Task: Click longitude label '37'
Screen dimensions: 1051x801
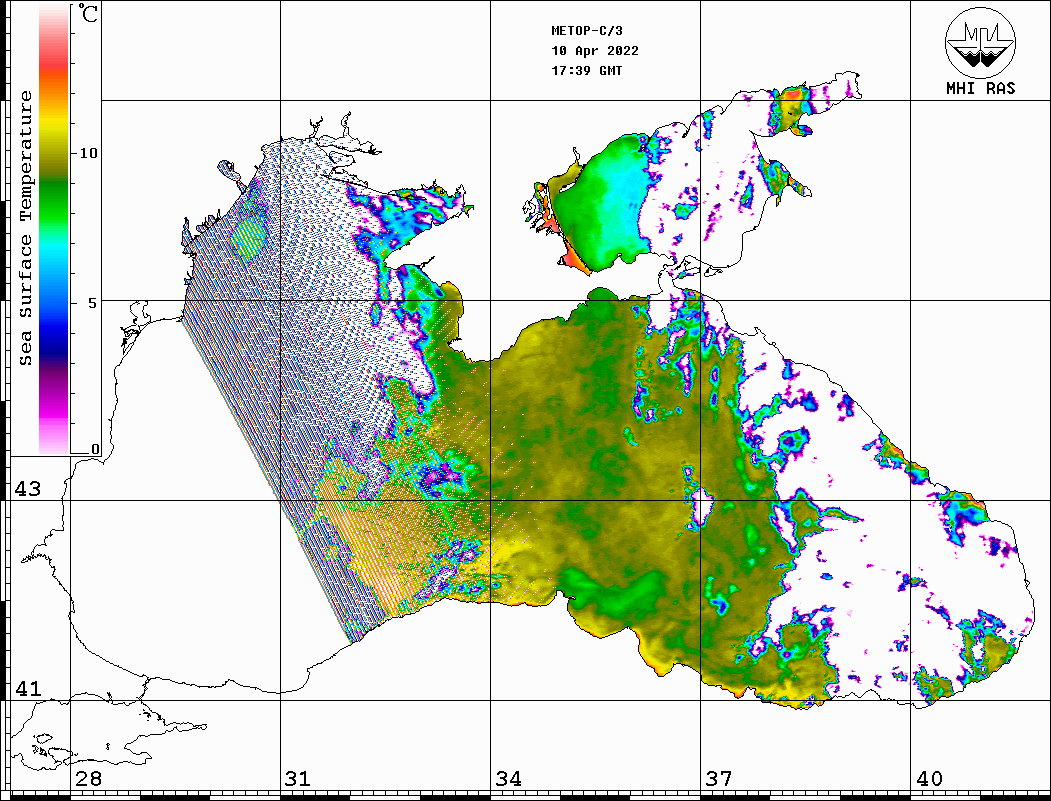Action: tap(719, 779)
